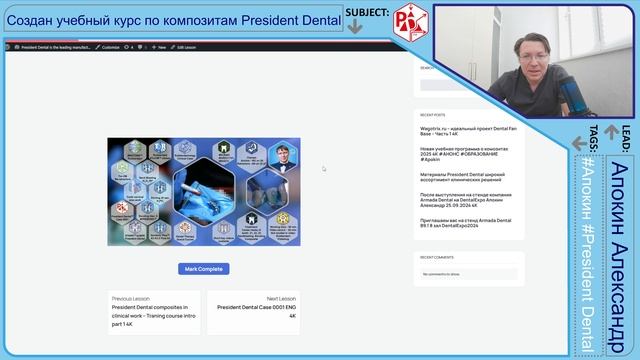640x360 pixels.
Task: Open Customize in the admin bar
Action: (107, 47)
